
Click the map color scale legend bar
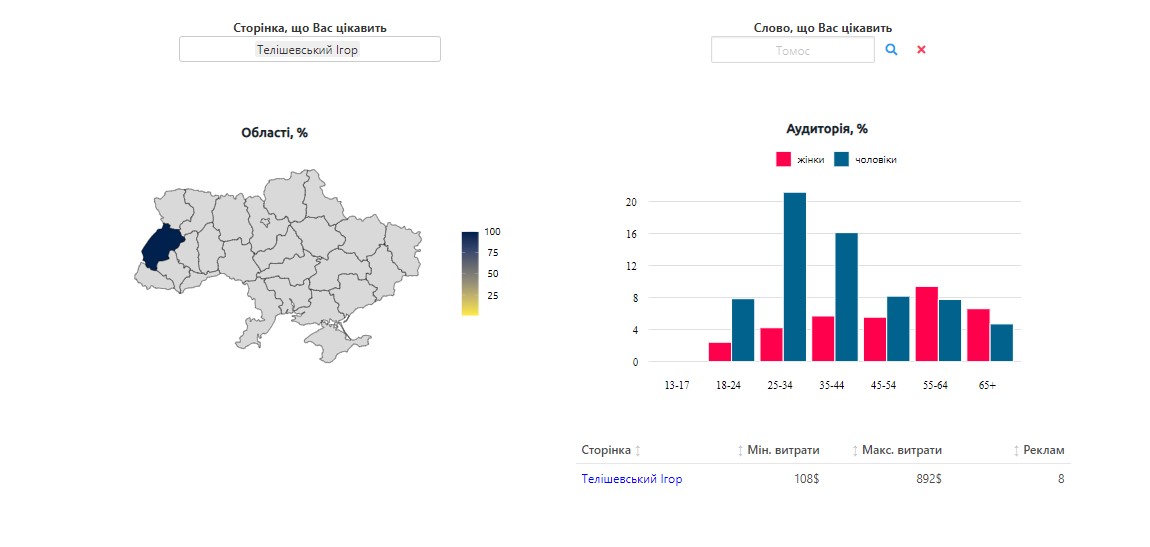469,273
